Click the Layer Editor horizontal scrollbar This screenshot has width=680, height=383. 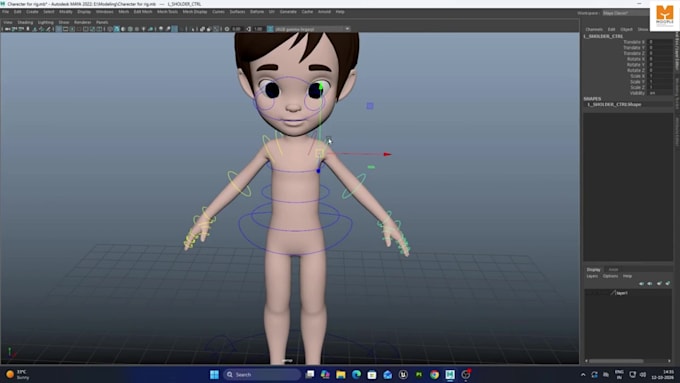tap(616, 361)
